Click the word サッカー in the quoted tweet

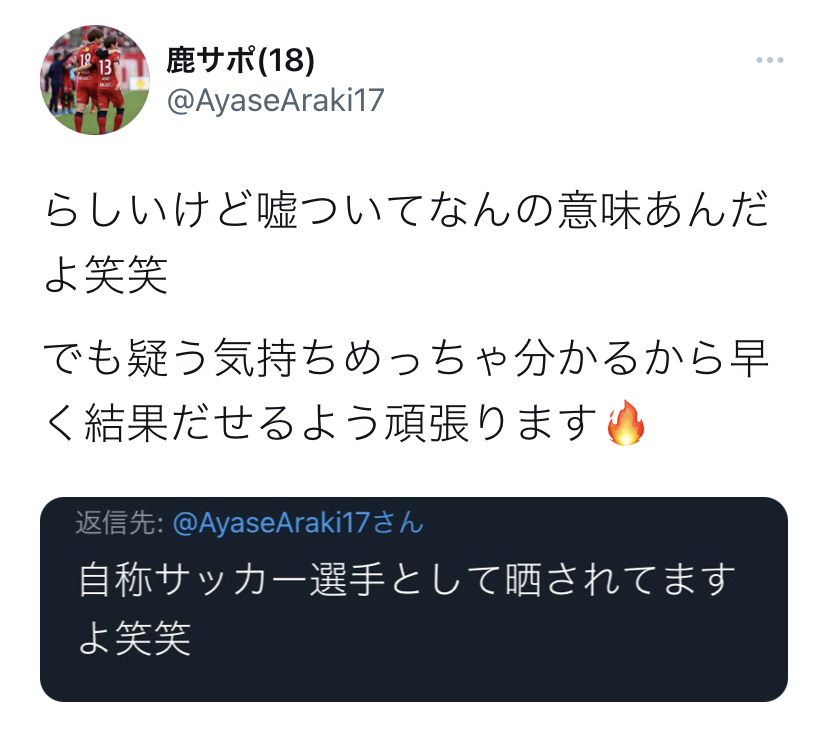pyautogui.click(x=232, y=580)
